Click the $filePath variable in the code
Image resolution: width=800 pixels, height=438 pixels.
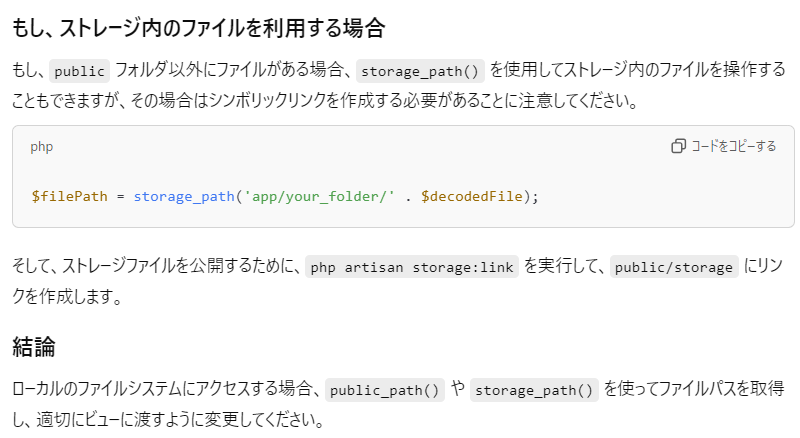[69, 196]
